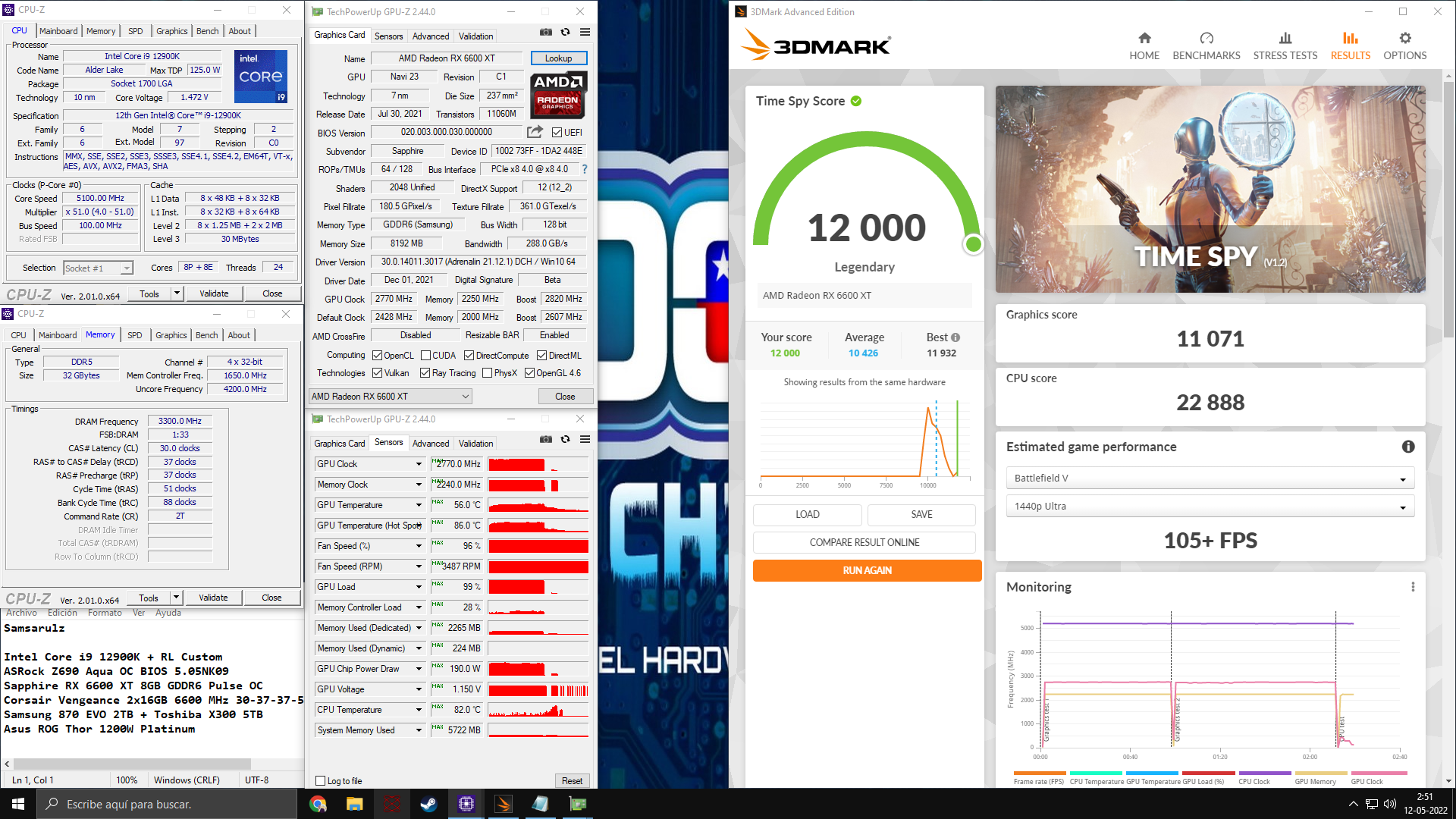The image size is (1456, 819).
Task: Toggle DirectML checkbox
Action: click(541, 356)
